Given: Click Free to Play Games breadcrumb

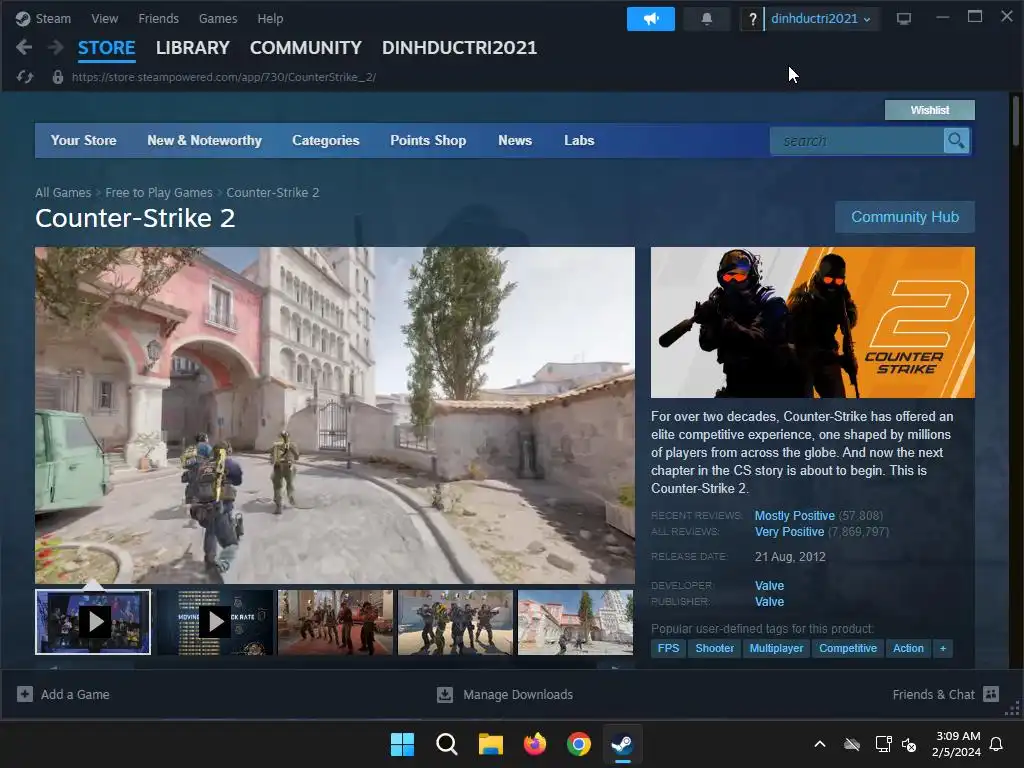Looking at the screenshot, I should (159, 193).
